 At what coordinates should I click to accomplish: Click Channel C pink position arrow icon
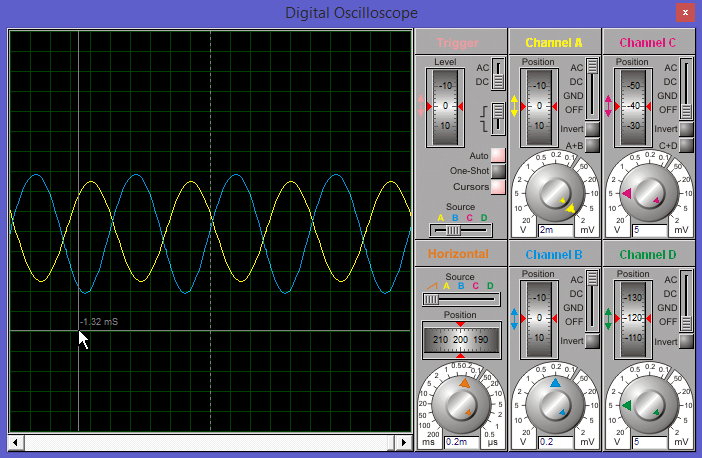point(609,105)
